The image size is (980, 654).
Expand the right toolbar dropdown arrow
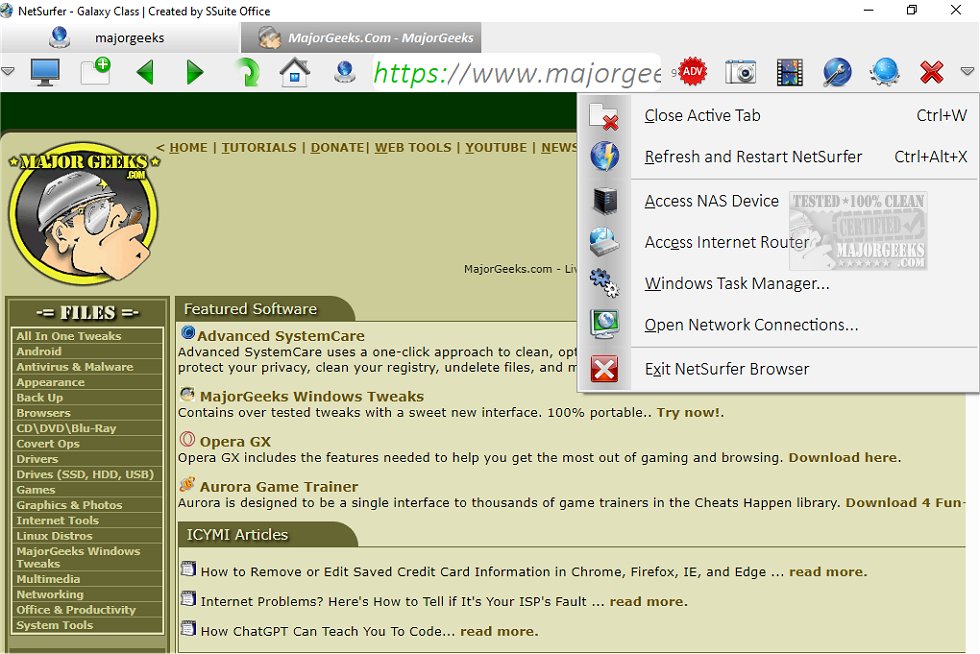coord(967,71)
